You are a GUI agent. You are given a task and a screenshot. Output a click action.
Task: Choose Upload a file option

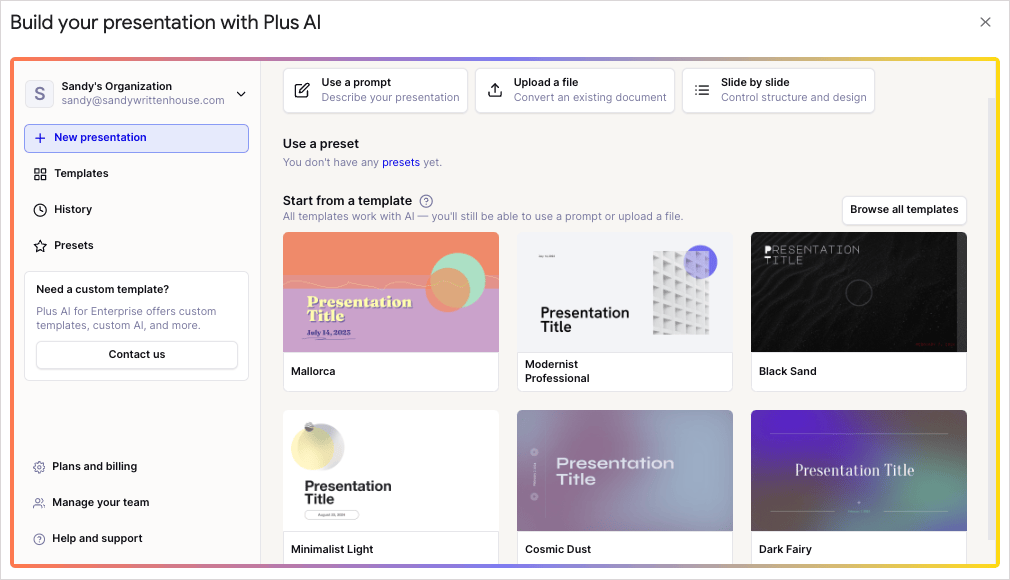point(575,90)
